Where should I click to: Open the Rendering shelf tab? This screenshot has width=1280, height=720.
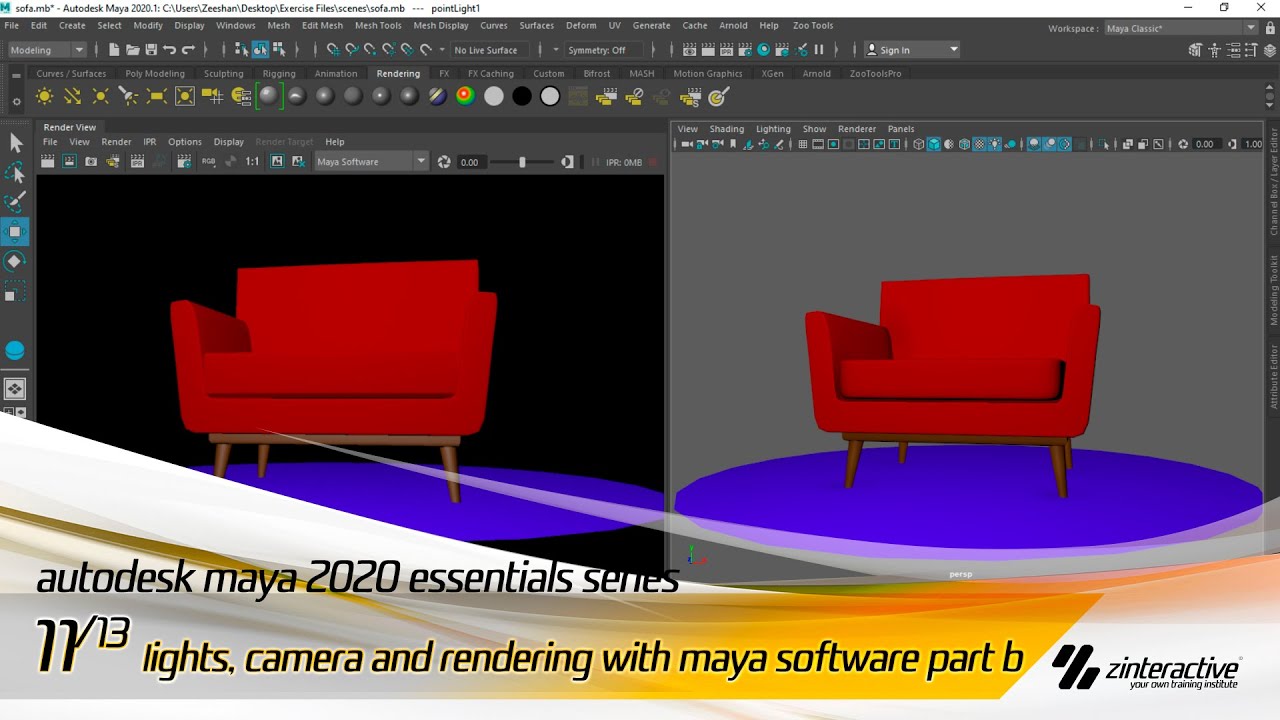(x=398, y=73)
